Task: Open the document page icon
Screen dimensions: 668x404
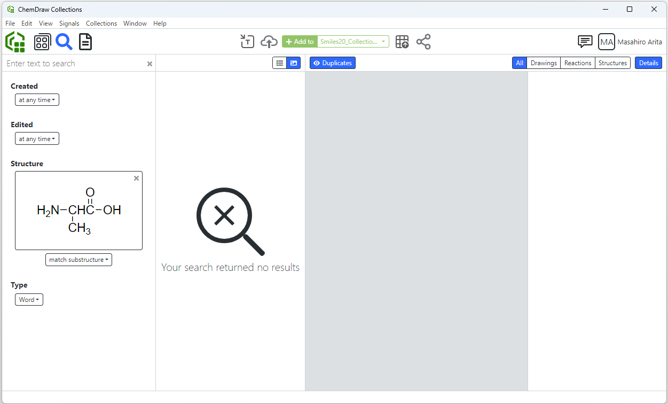Action: coord(86,42)
